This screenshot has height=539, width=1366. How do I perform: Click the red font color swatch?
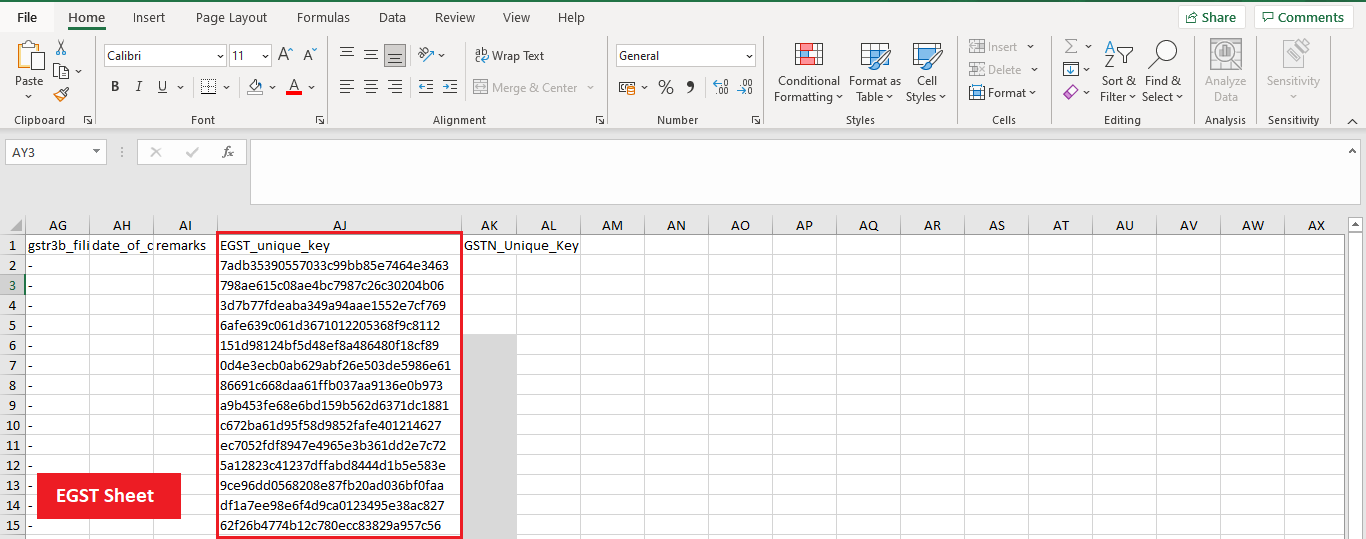(294, 87)
